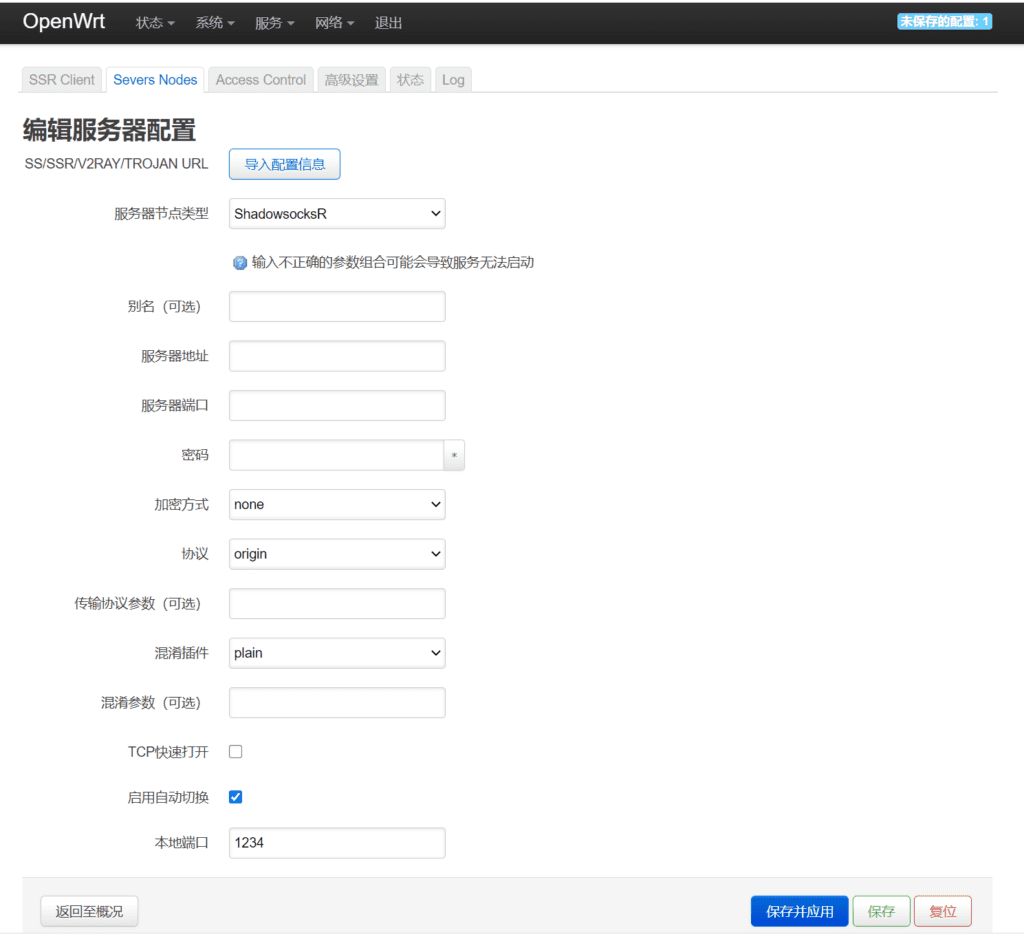The height and width of the screenshot is (939, 1024).
Task: Click inside the 服务器地址 input field
Action: tap(336, 356)
